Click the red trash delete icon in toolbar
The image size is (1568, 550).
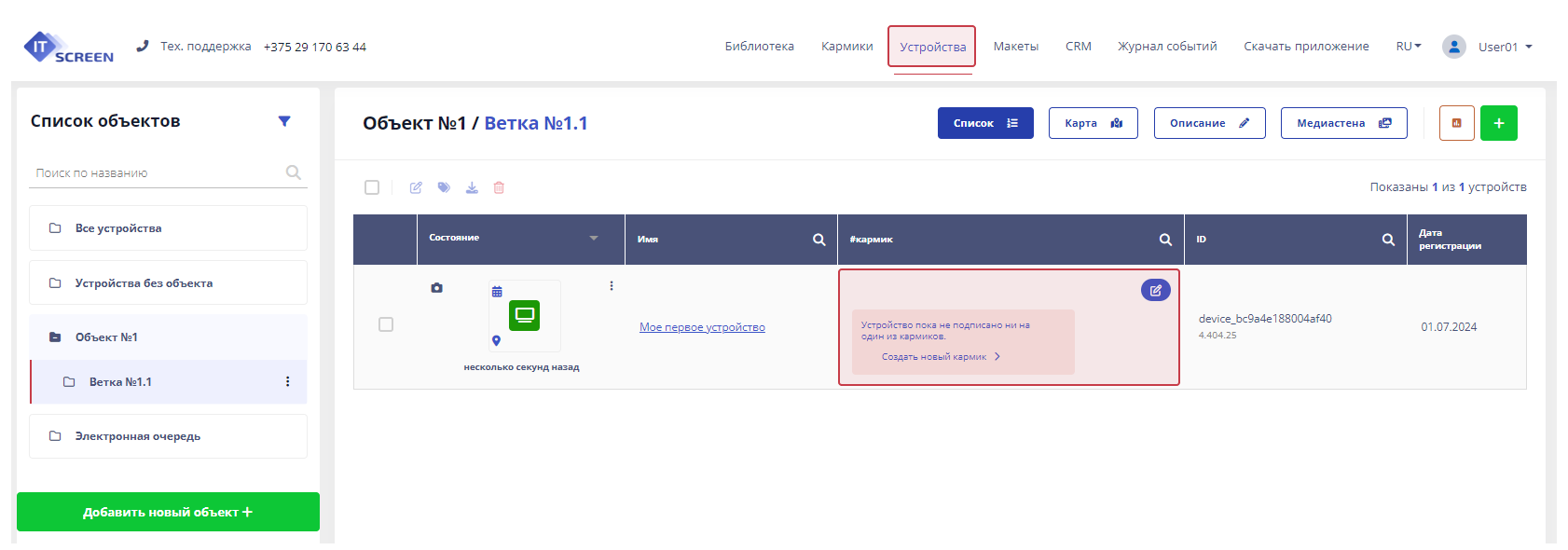coord(499,187)
